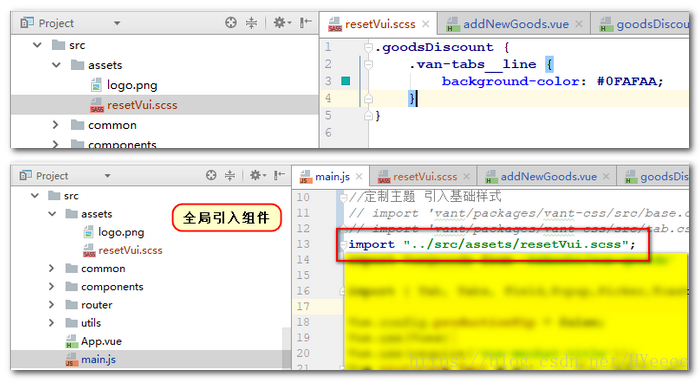Click SASS file icon of resetVui.scss in lower tree

tap(89, 250)
